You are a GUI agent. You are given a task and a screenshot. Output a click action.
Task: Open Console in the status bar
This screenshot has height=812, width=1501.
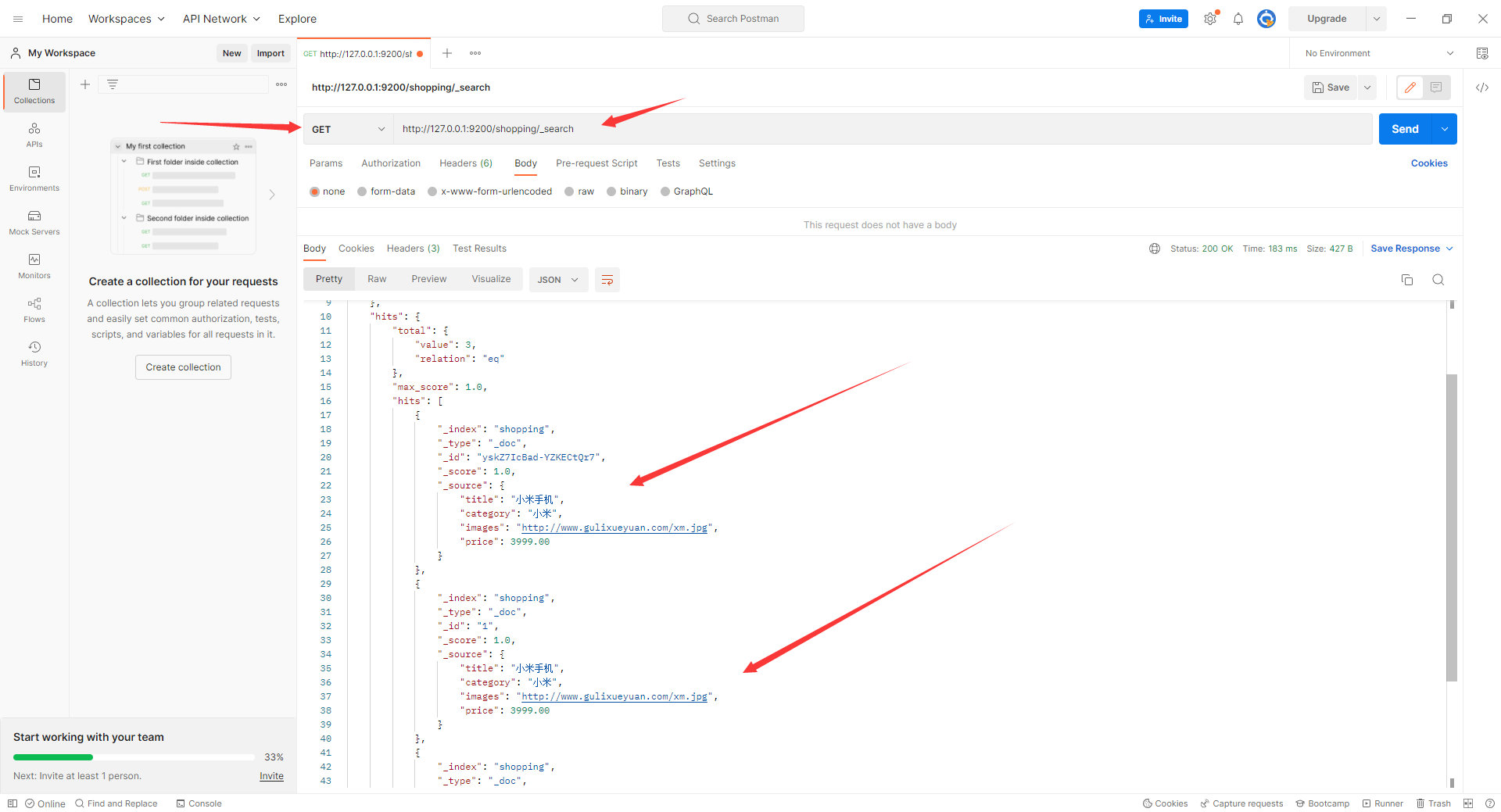pos(199,803)
